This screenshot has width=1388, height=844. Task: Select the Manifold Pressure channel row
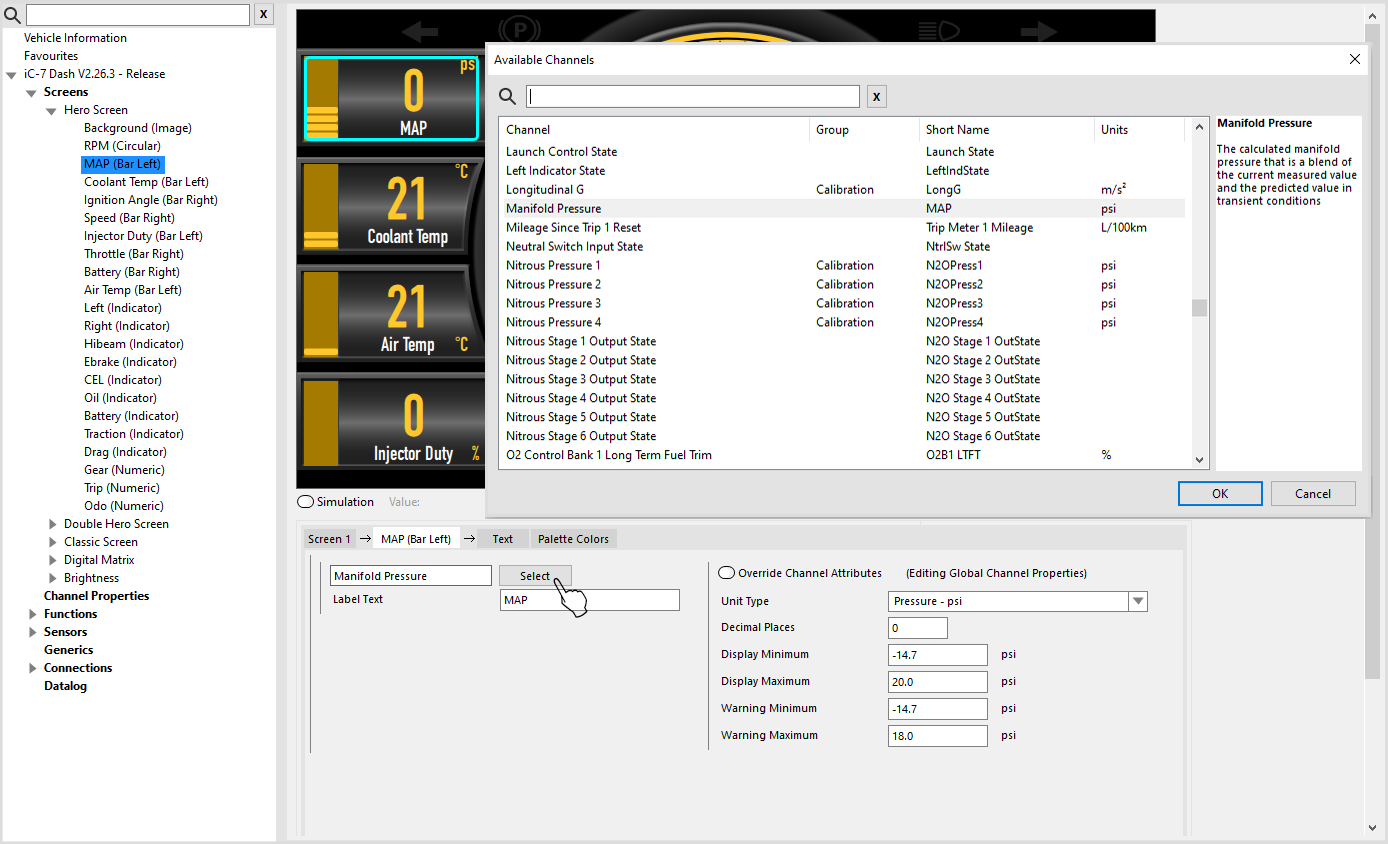coord(842,209)
